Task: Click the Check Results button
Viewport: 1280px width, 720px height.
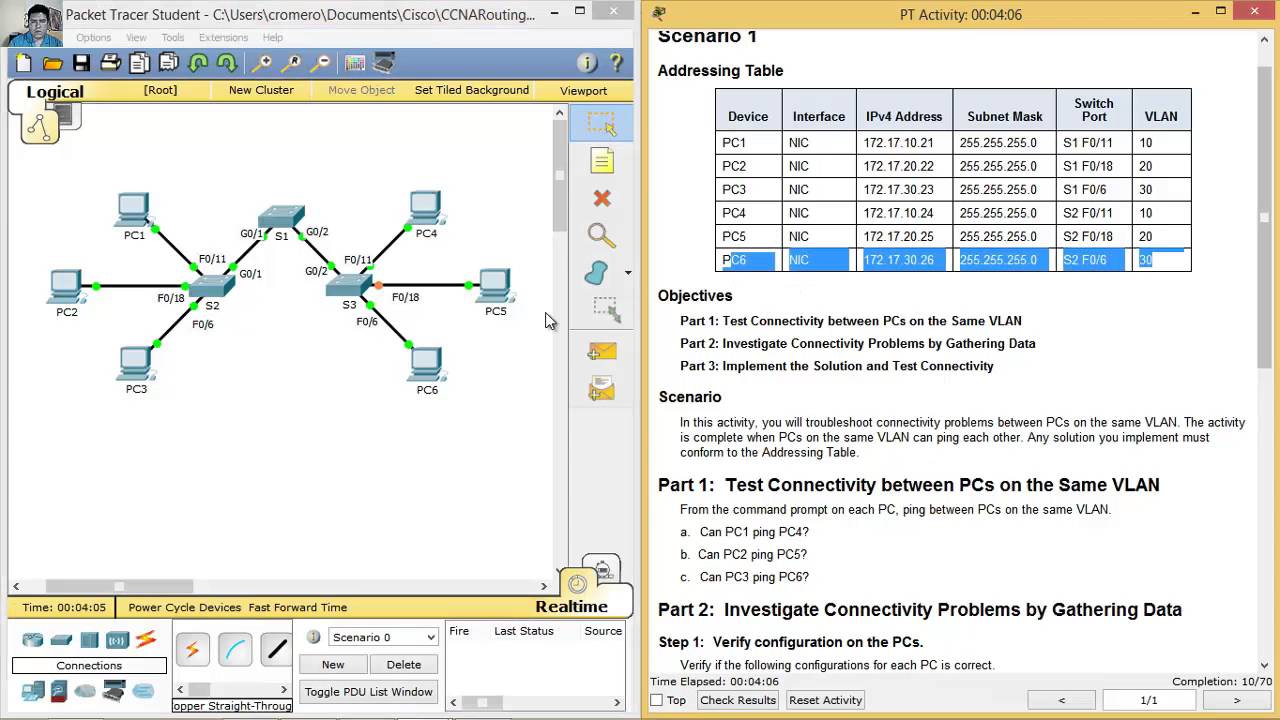Action: pyautogui.click(x=738, y=700)
